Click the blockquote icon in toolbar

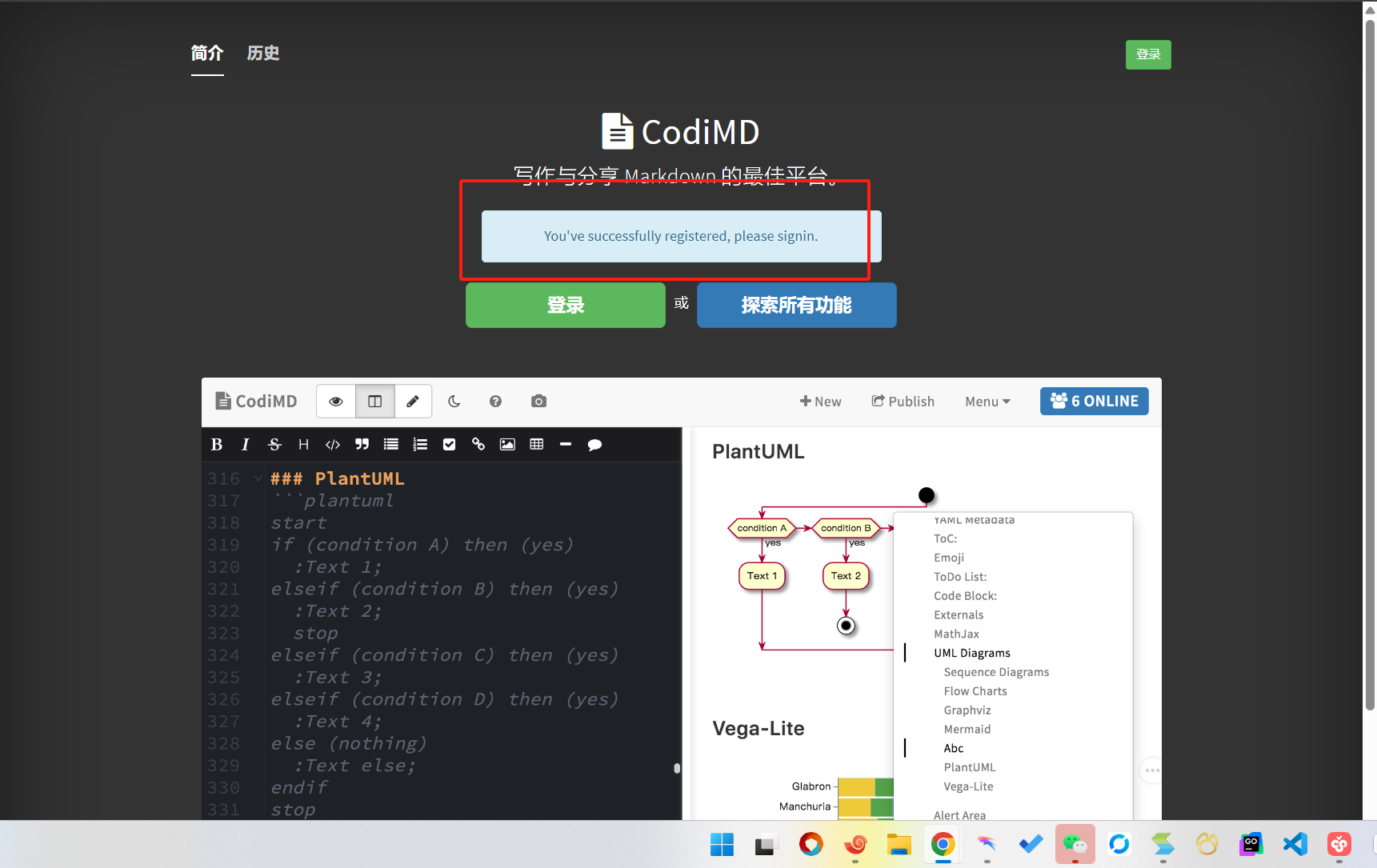pyautogui.click(x=362, y=445)
